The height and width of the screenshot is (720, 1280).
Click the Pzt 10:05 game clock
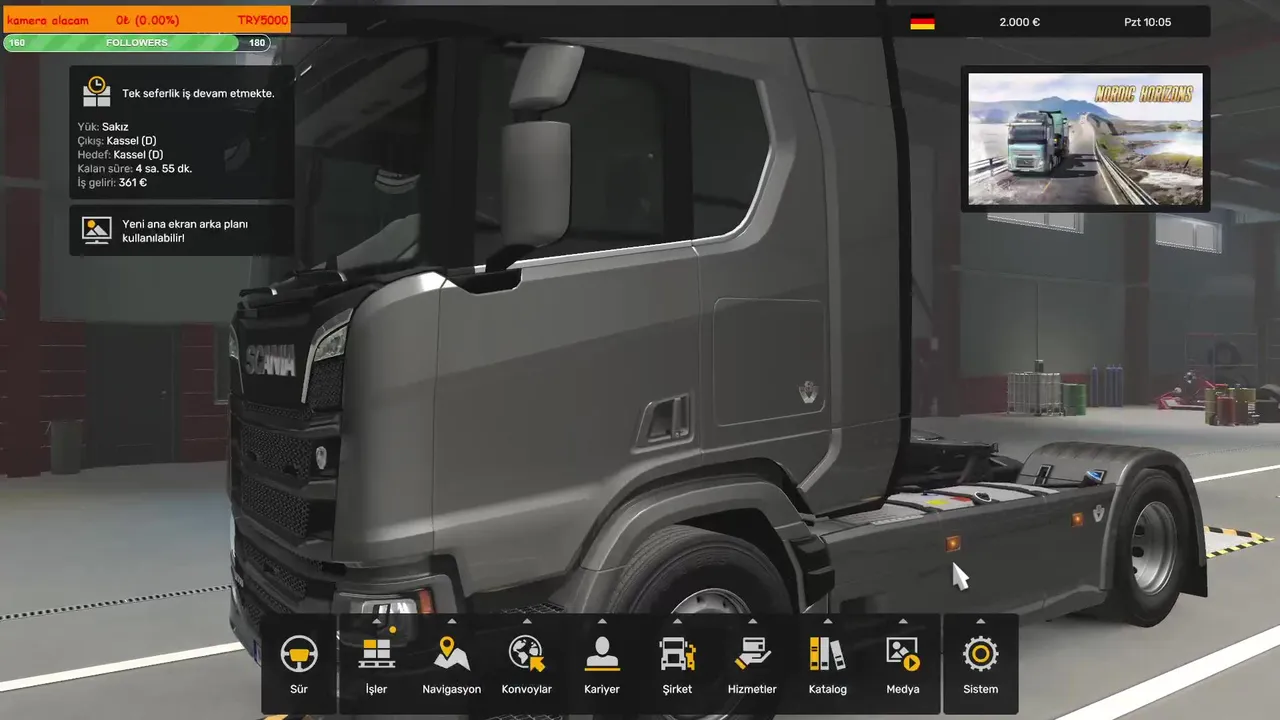[1147, 22]
